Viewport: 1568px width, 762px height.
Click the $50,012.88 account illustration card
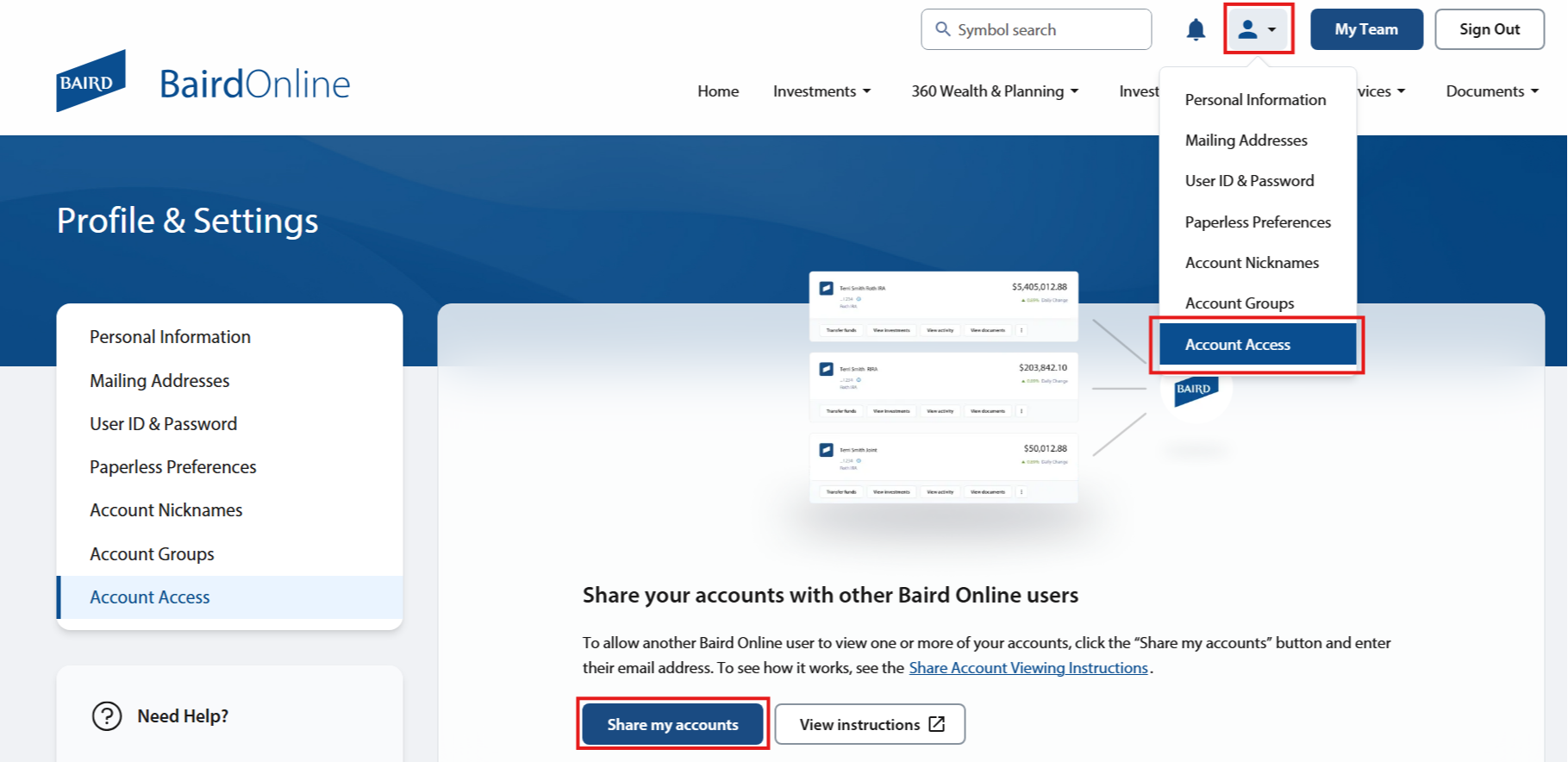coord(944,468)
